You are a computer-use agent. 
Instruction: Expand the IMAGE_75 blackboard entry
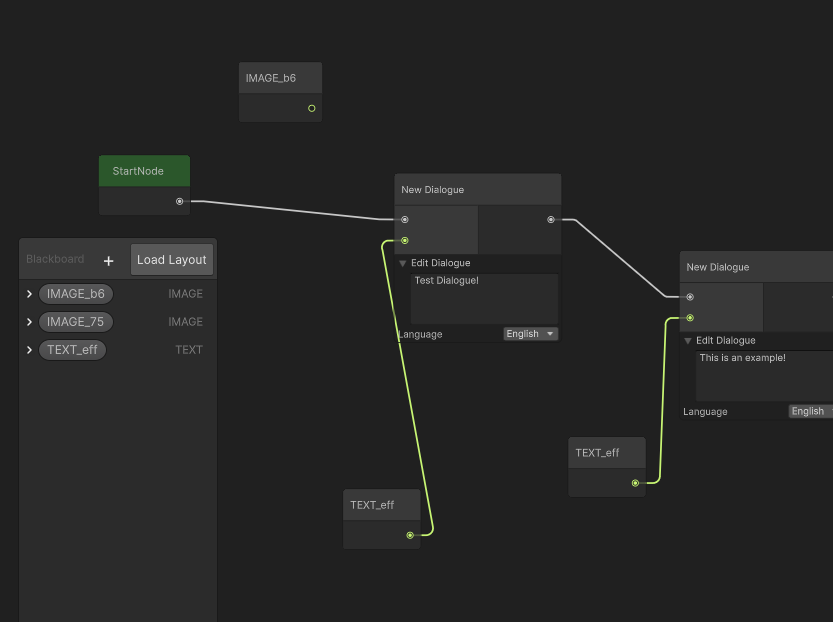pos(29,322)
